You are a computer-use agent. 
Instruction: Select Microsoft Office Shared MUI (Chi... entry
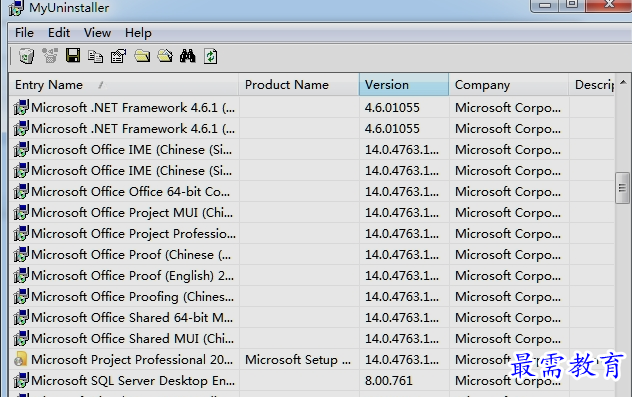(133, 338)
